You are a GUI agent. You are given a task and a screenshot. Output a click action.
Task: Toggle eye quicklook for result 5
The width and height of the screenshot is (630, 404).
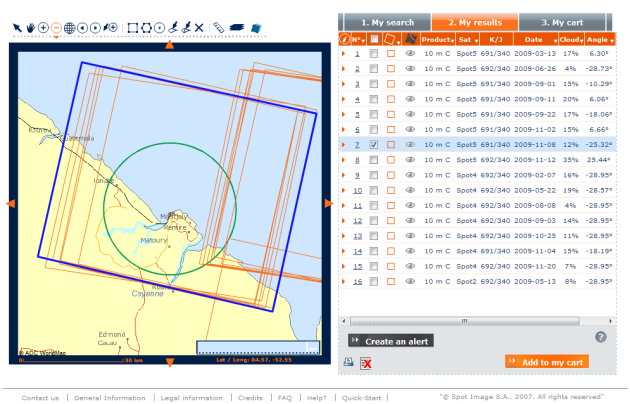[410, 114]
